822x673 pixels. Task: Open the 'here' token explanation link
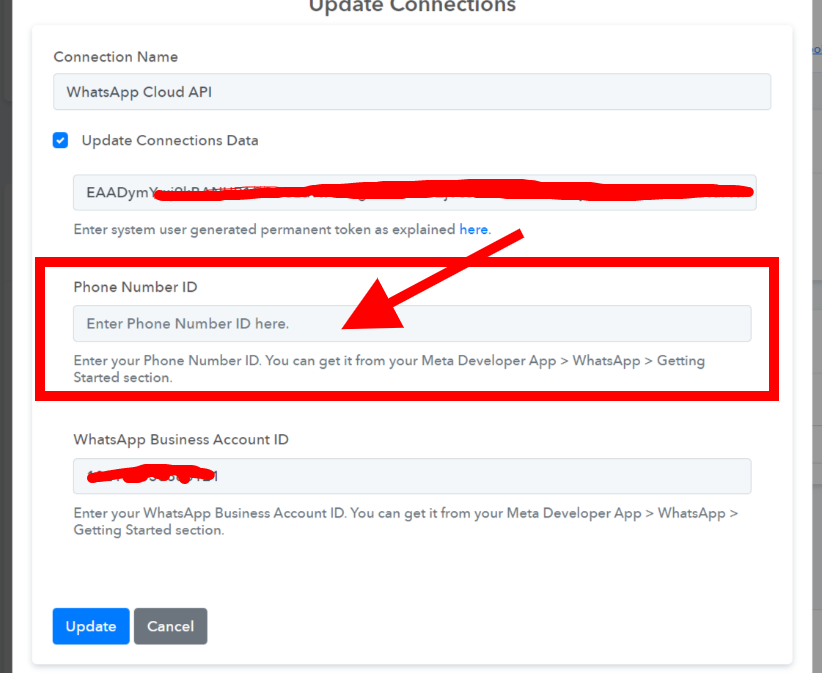[x=474, y=230]
